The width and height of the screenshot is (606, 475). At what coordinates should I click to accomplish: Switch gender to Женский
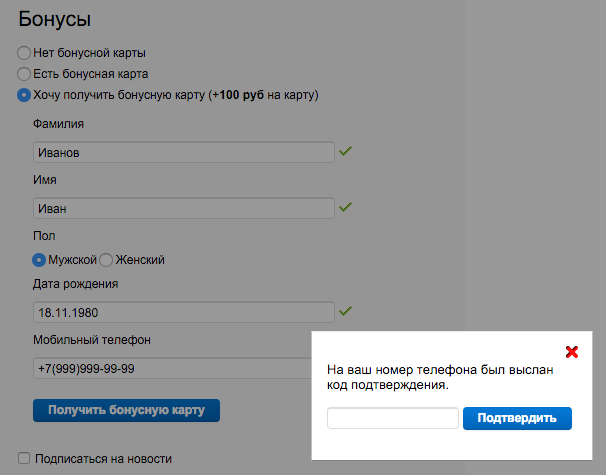pos(106,260)
